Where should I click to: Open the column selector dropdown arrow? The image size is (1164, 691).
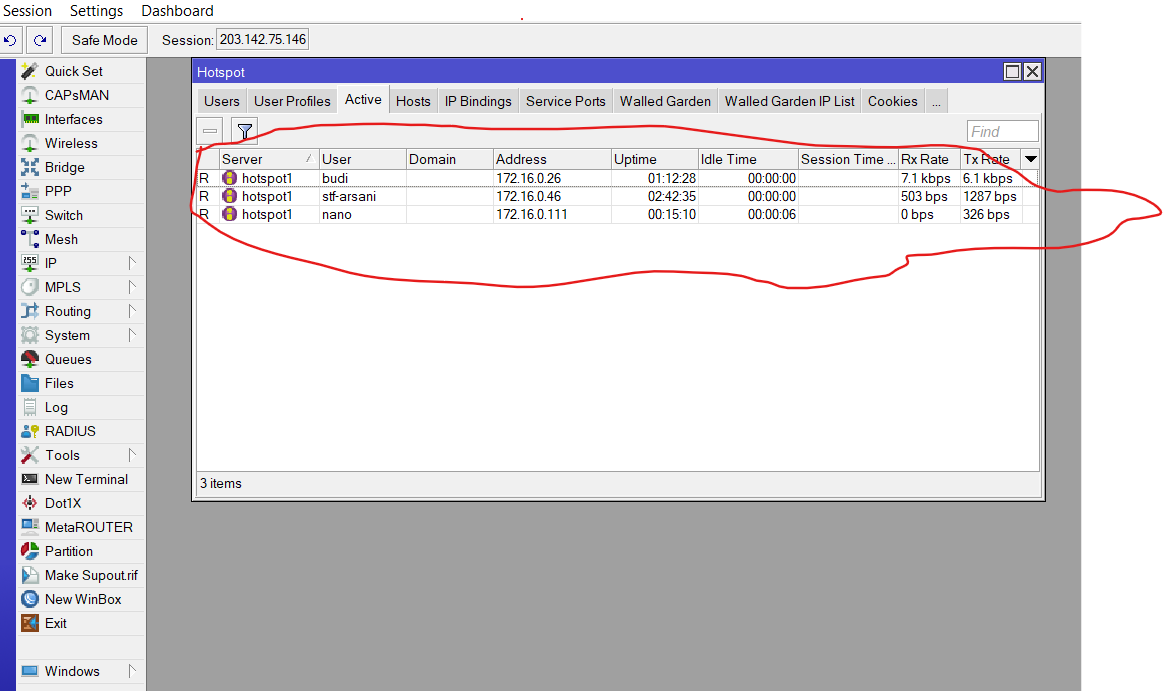1031,159
